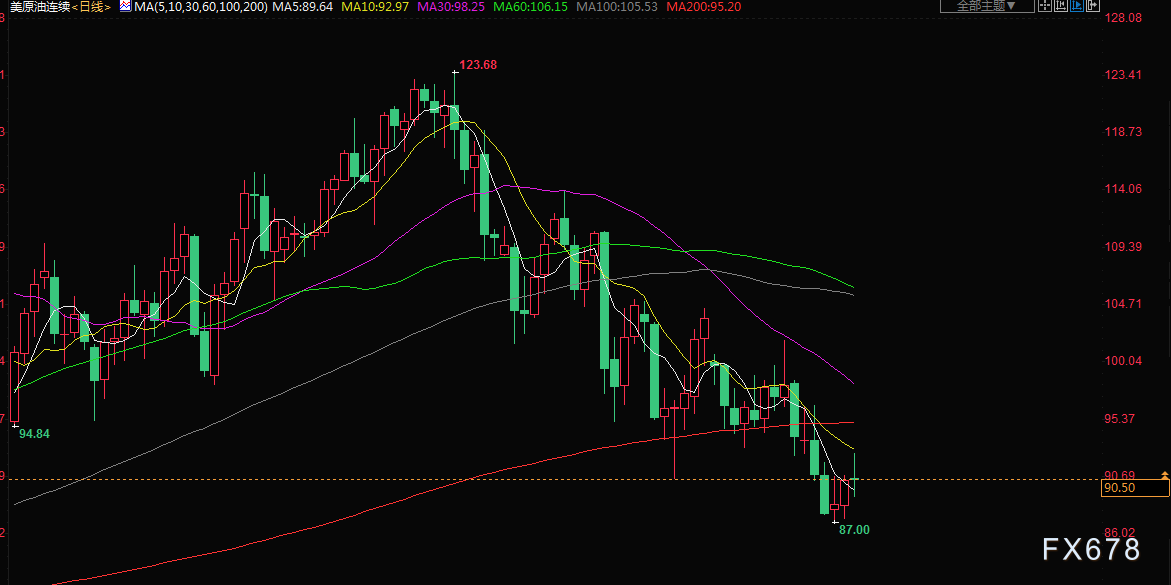Screen dimensions: 1171x585
Task: Click the 86.02 price axis label
Action: click(1119, 533)
